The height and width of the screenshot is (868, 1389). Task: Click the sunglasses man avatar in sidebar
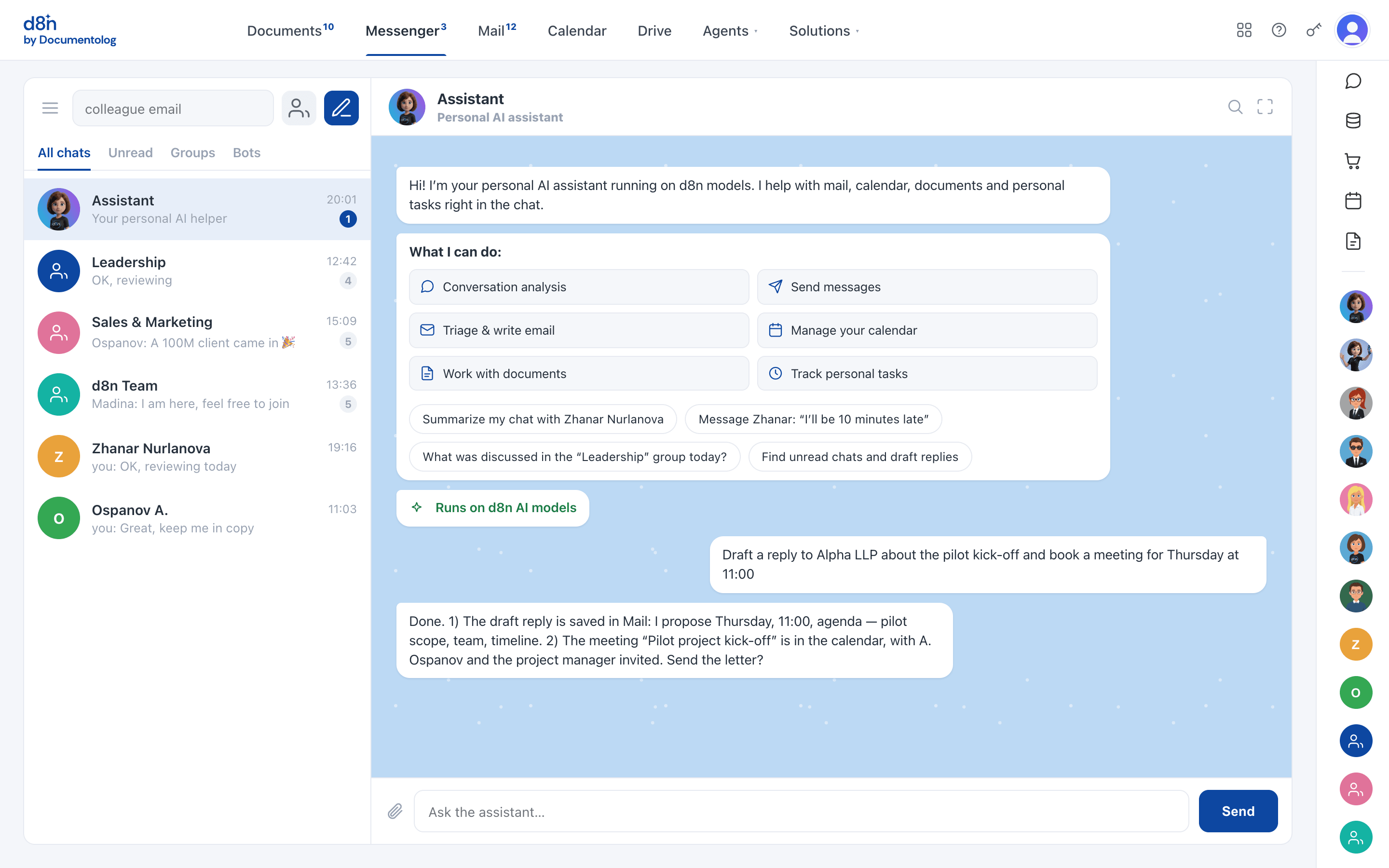pyautogui.click(x=1356, y=451)
